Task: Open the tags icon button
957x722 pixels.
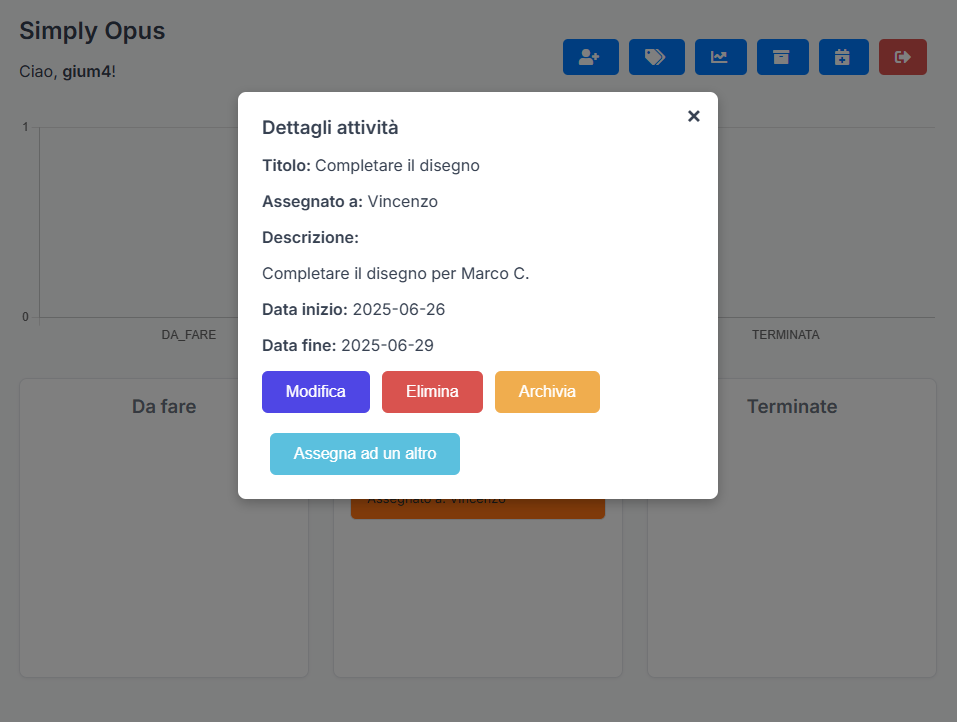Action: pos(657,57)
